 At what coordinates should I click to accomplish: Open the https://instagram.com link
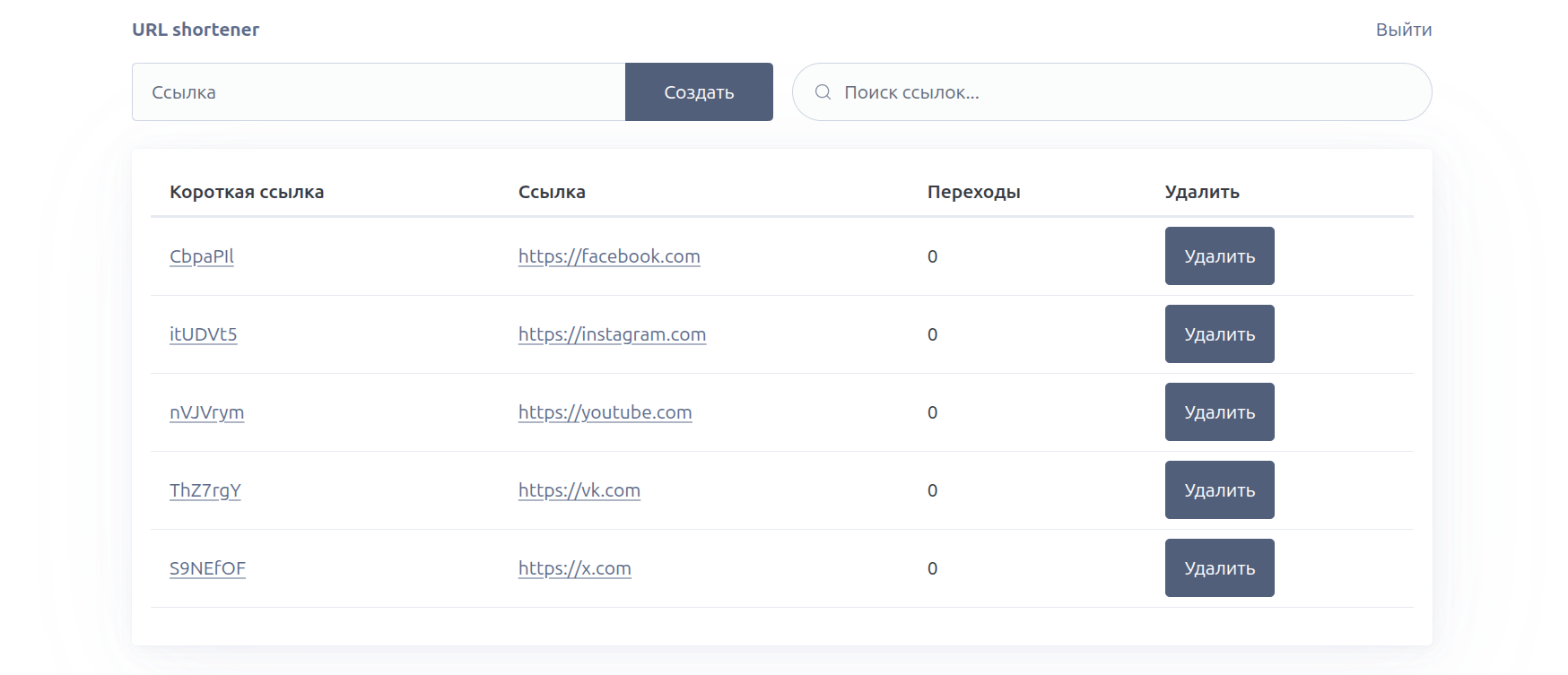point(612,334)
